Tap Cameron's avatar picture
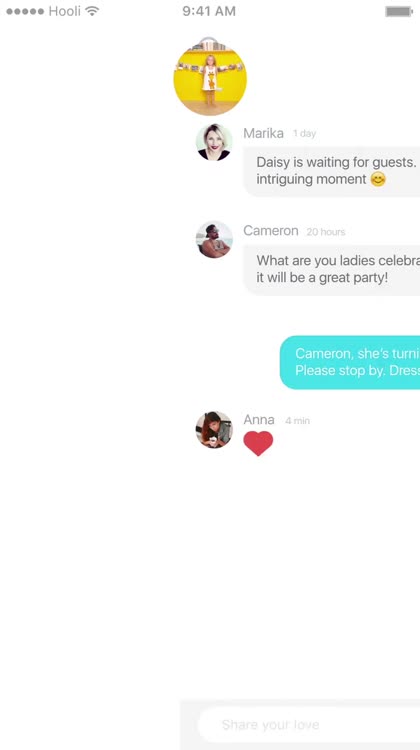Image resolution: width=420 pixels, height=750 pixels. pos(214,240)
